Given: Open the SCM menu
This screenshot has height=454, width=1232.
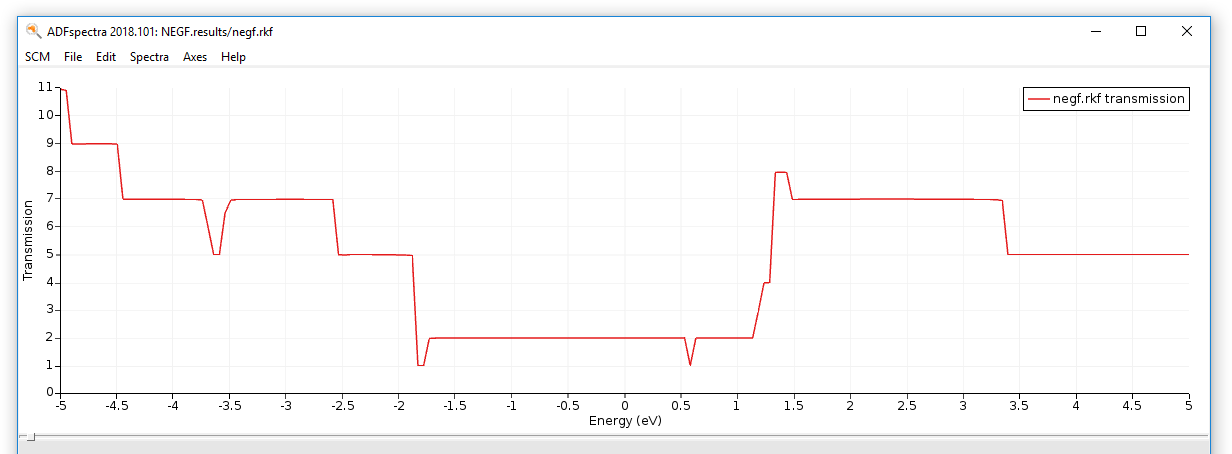Looking at the screenshot, I should pyautogui.click(x=37, y=57).
